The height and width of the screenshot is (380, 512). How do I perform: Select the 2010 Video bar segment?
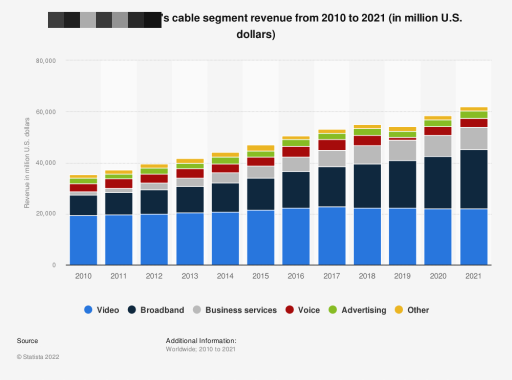(83, 240)
